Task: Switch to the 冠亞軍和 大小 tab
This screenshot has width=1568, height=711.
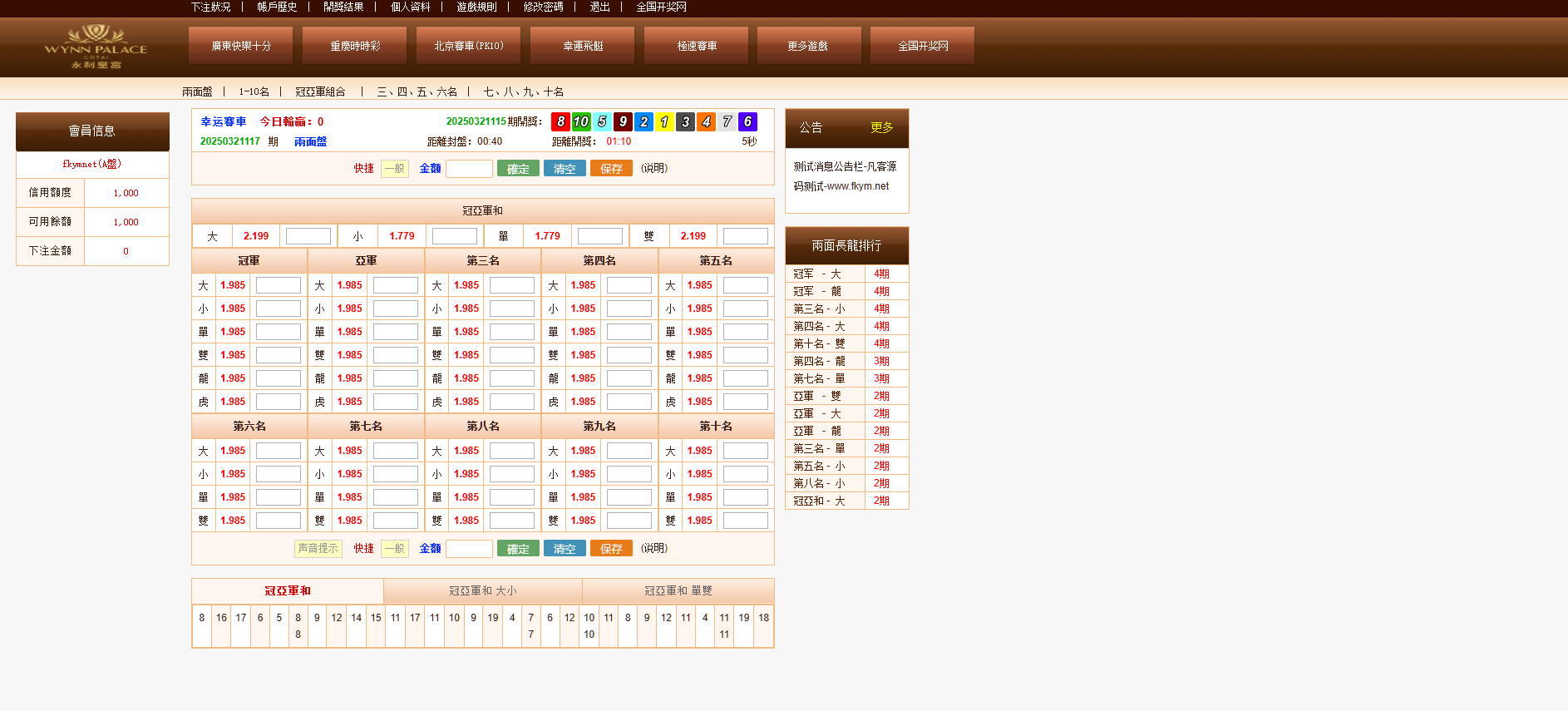Action: click(x=482, y=591)
